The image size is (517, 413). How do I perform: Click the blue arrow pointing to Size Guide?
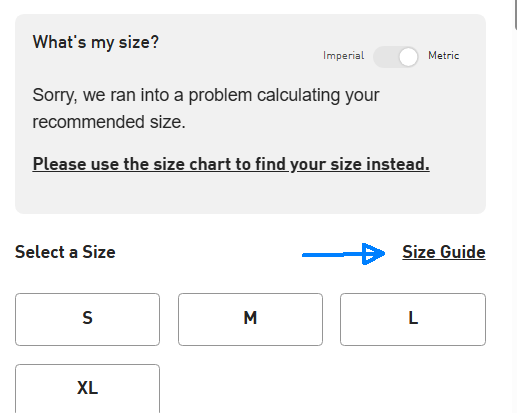[343, 254]
